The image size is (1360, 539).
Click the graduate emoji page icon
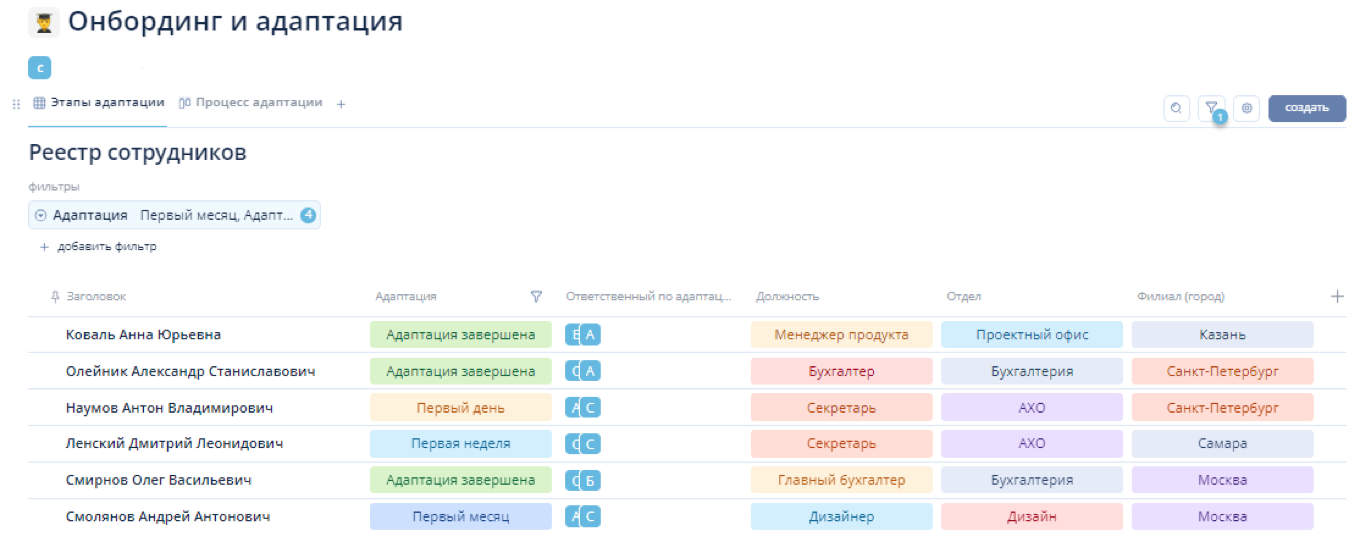(x=44, y=22)
